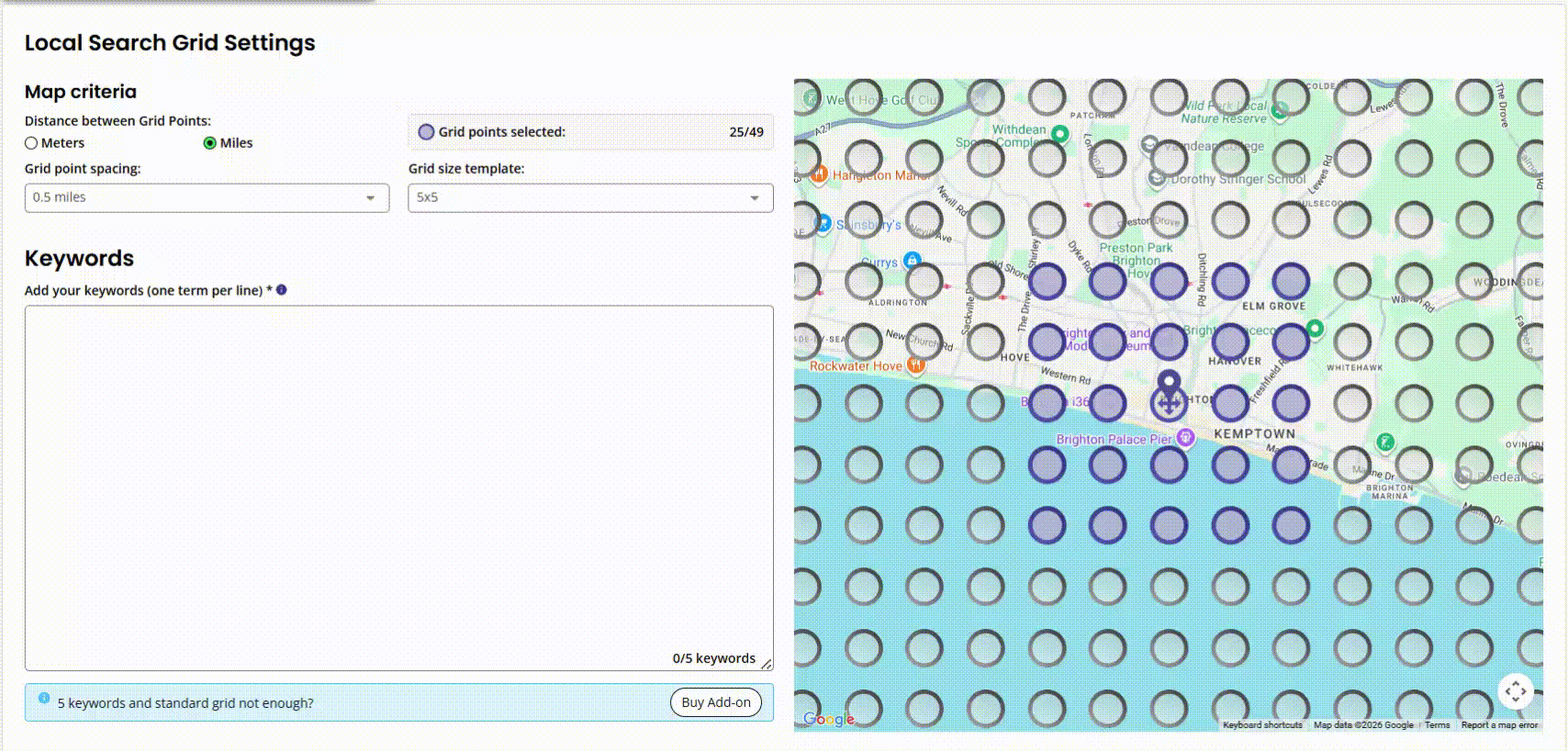Click the Withdean Sports Complex marker icon
The image size is (1568, 751).
(x=1059, y=134)
